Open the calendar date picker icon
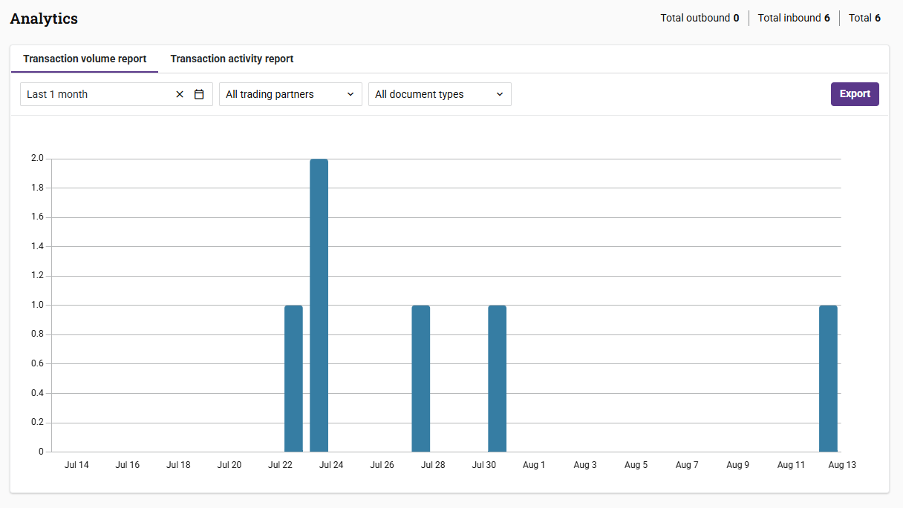904x508 pixels. 199,94
